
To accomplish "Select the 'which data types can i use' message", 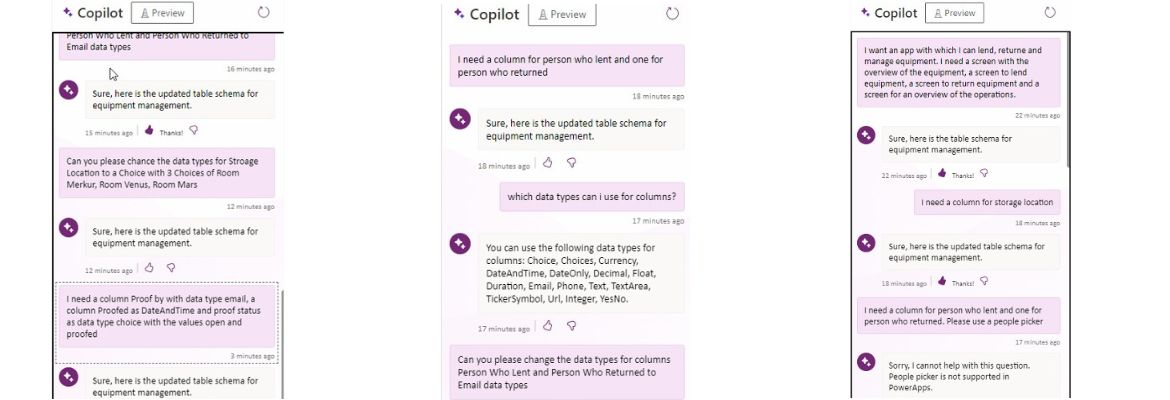I will click(x=592, y=196).
